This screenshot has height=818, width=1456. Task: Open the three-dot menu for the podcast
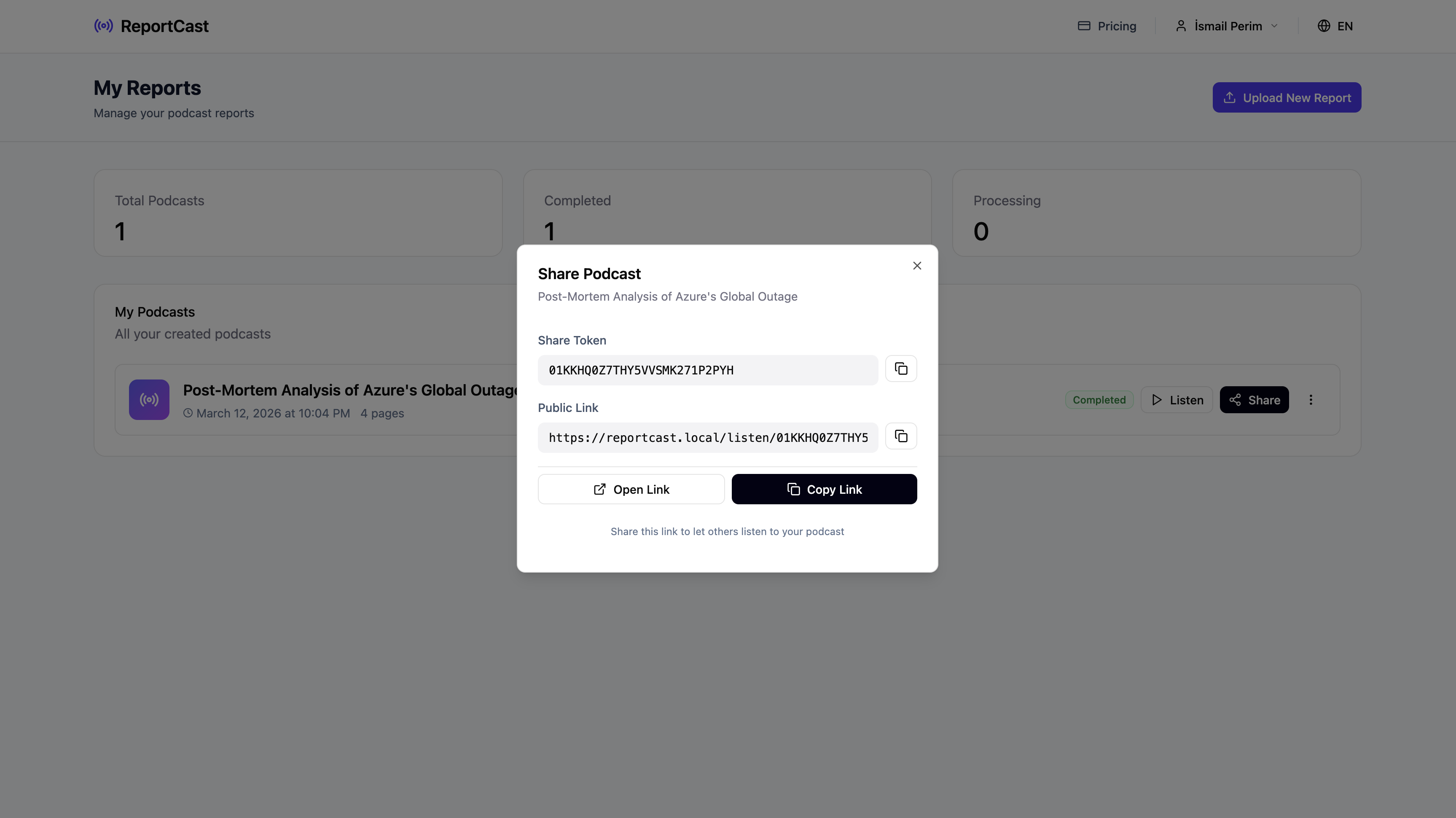1311,400
